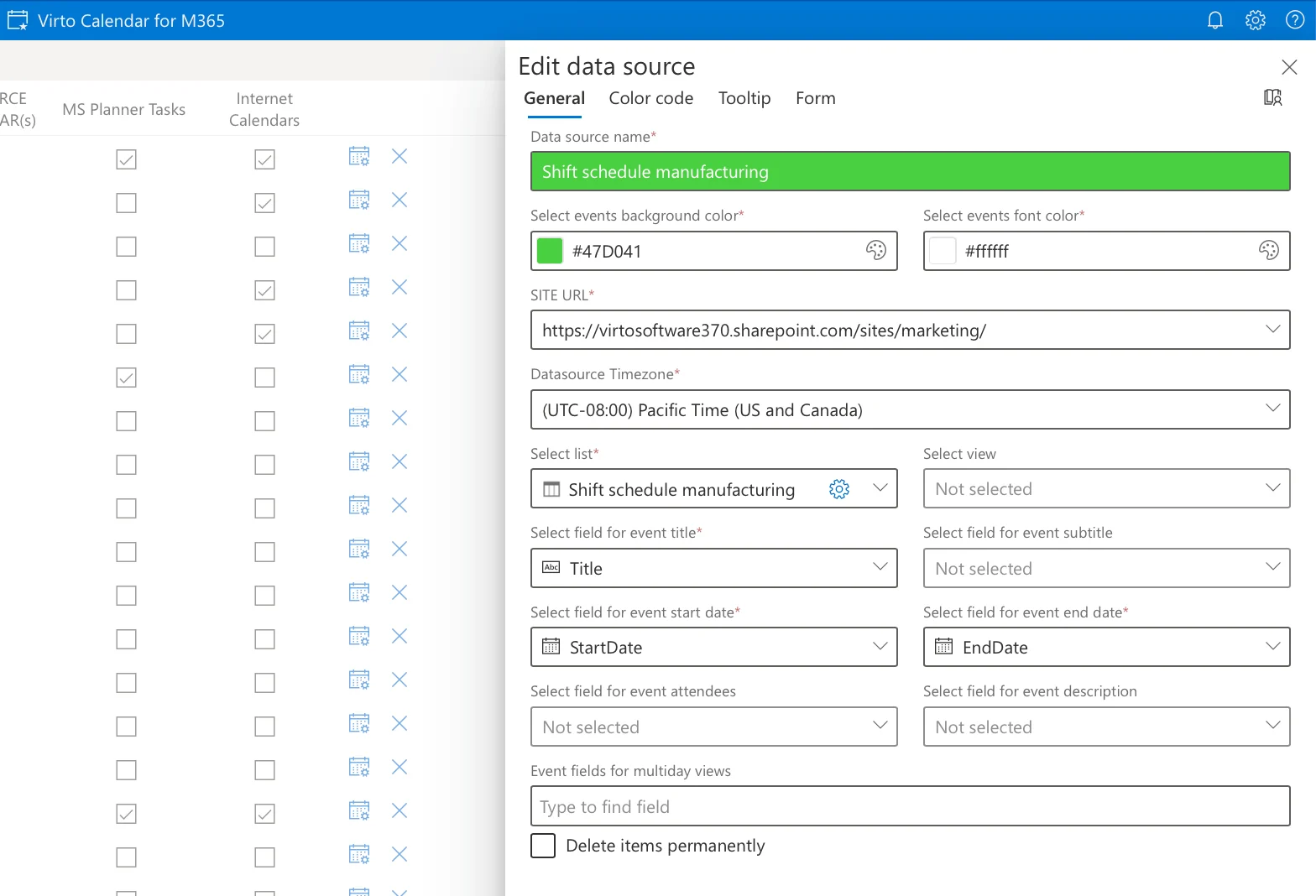
Task: Click the delete X icon in the first row
Action: tap(399, 156)
